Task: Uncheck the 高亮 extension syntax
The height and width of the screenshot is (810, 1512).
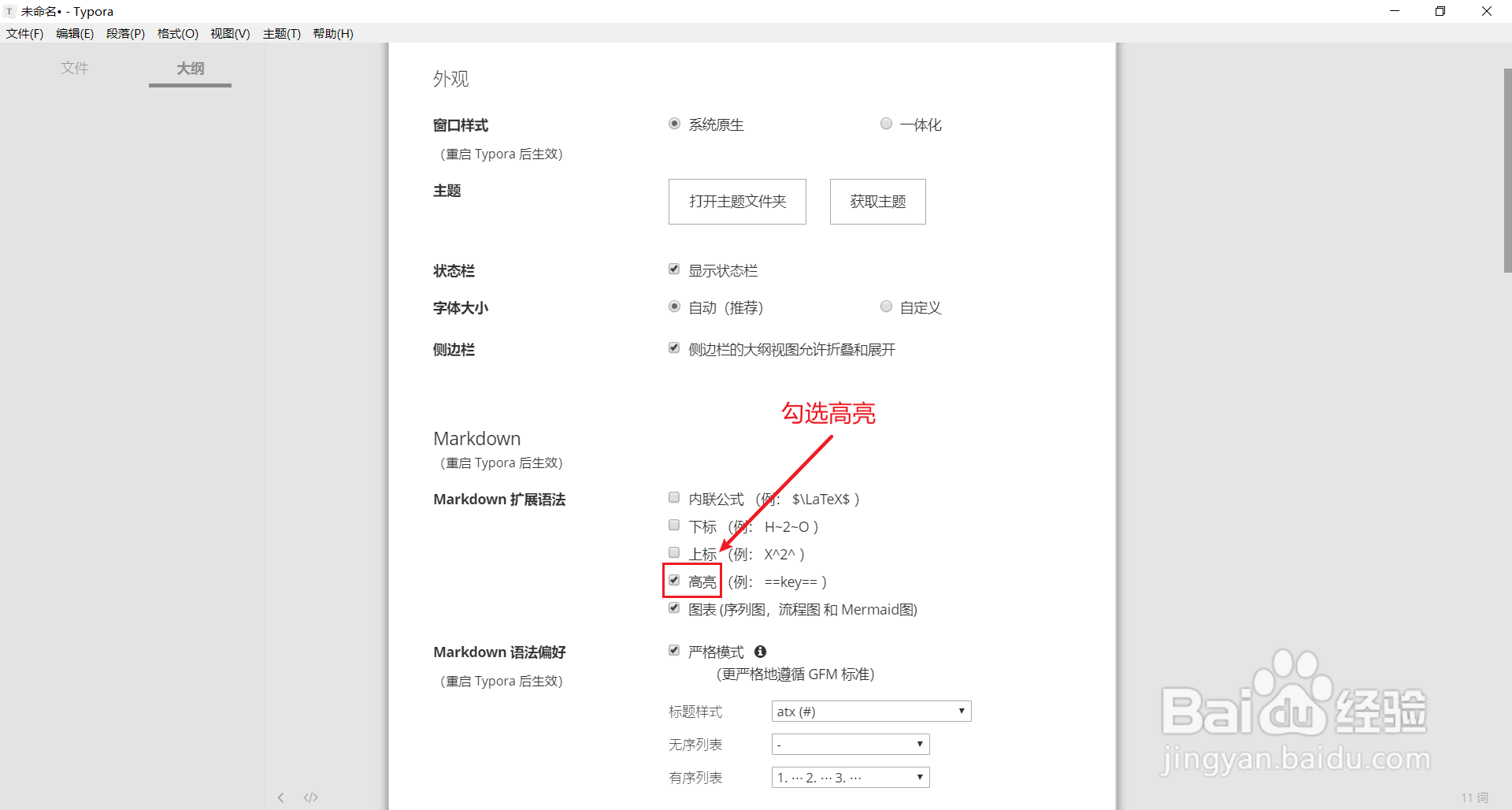Action: (x=674, y=580)
